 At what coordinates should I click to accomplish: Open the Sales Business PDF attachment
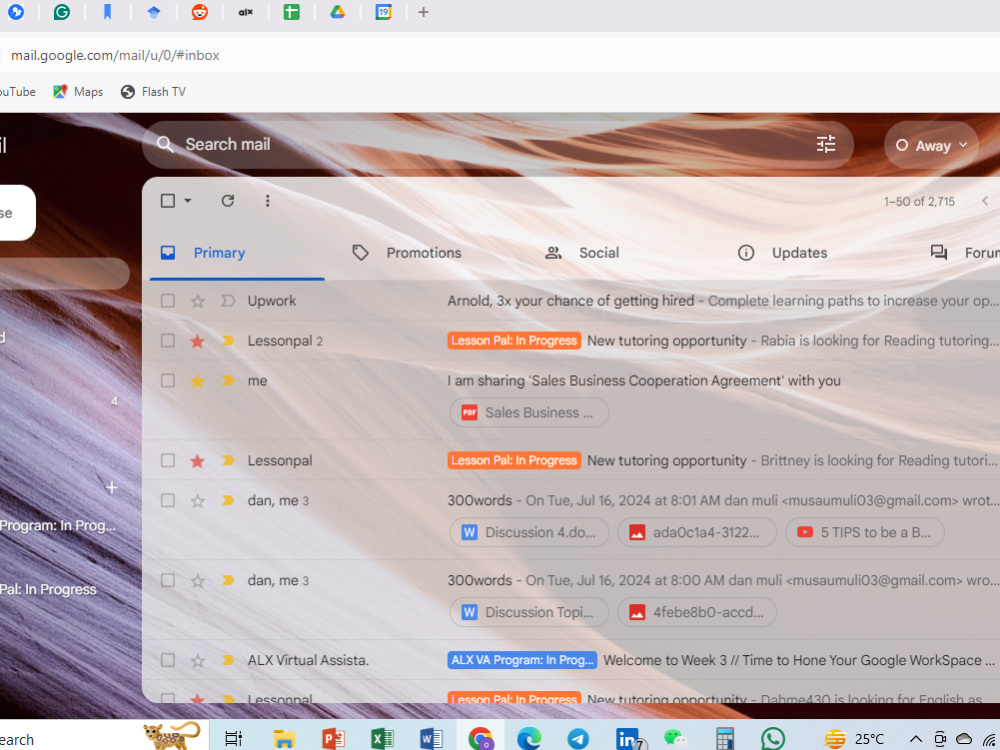pyautogui.click(x=529, y=413)
